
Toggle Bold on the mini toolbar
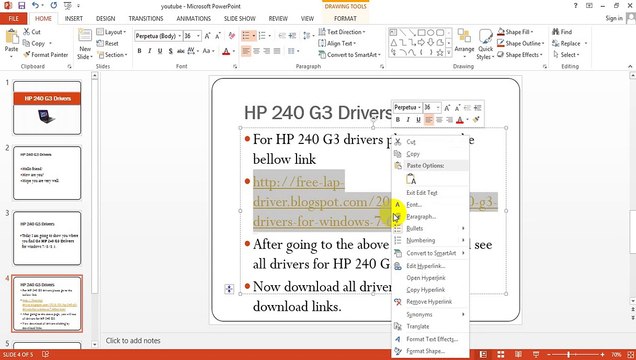click(x=398, y=119)
